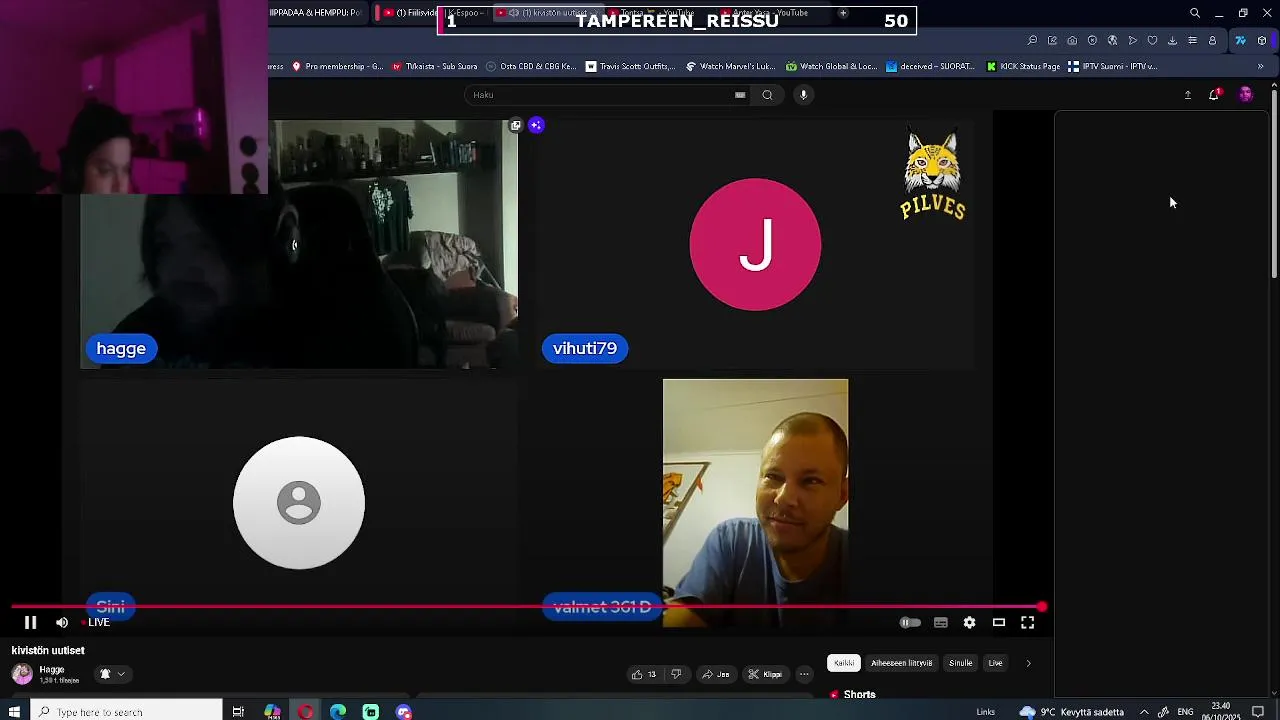
Task: Open weather widget Kevyttä sadetta
Action: coord(1072,712)
